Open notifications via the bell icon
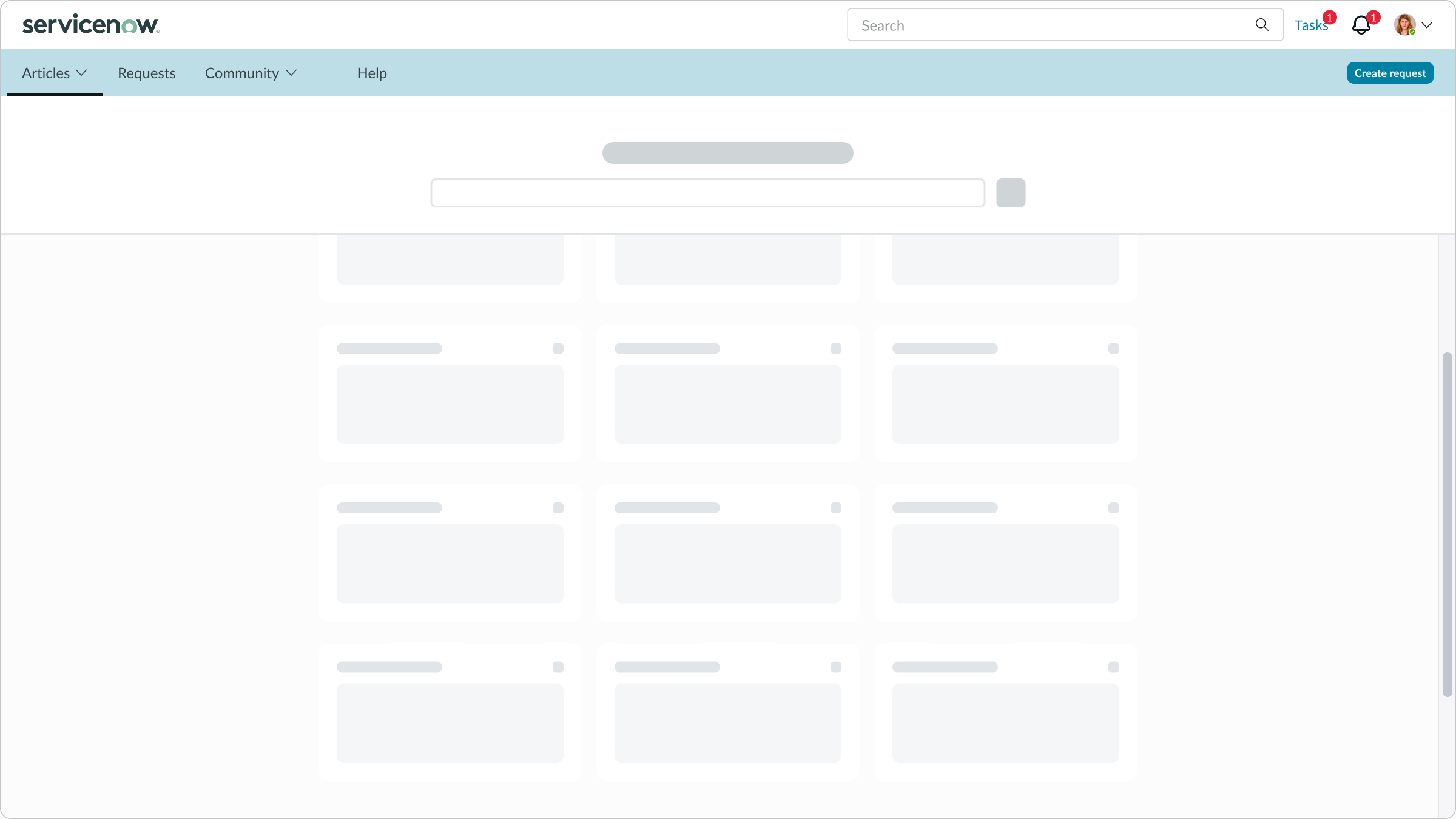This screenshot has width=1456, height=819. (1361, 25)
